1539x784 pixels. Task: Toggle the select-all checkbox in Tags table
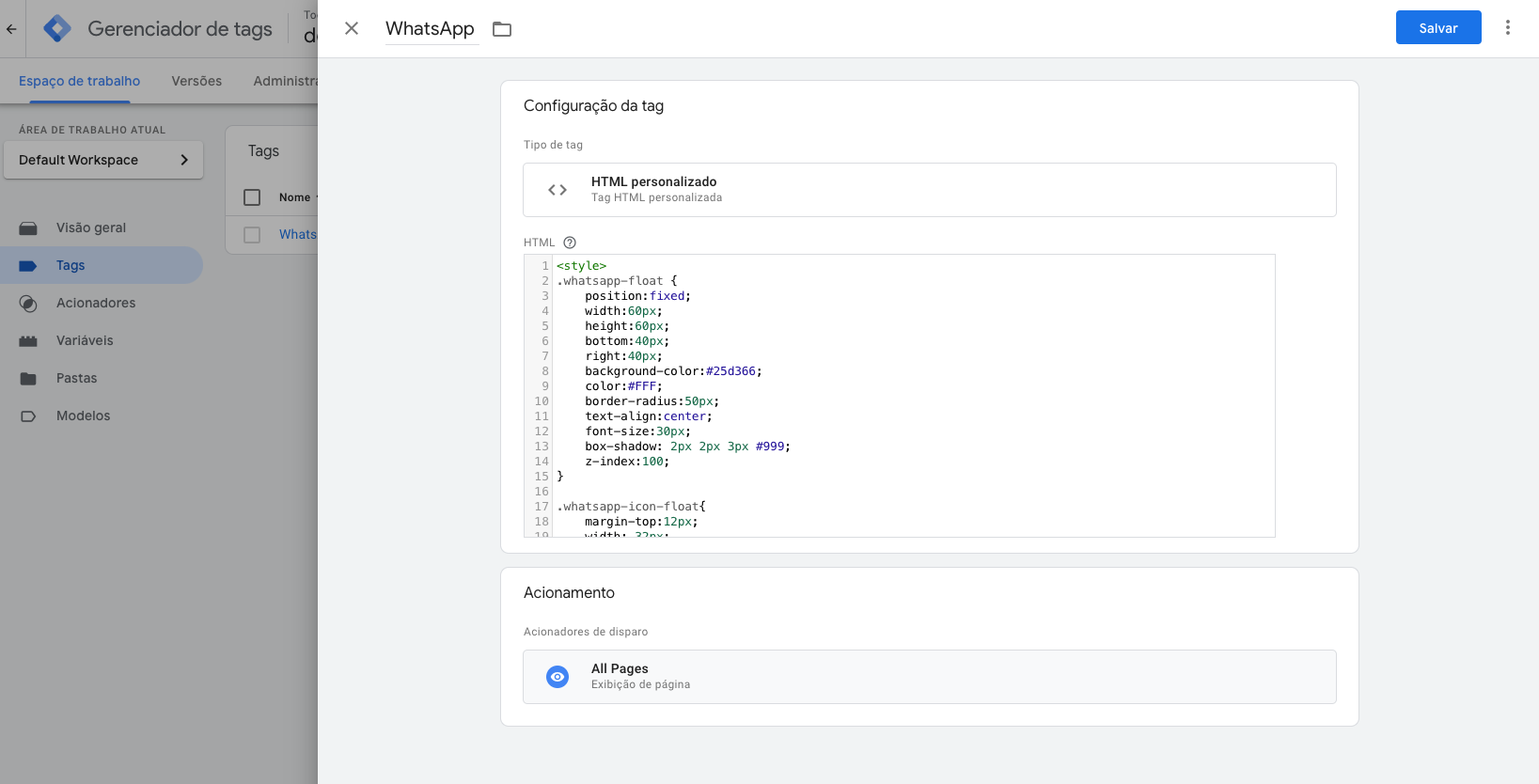(x=252, y=197)
